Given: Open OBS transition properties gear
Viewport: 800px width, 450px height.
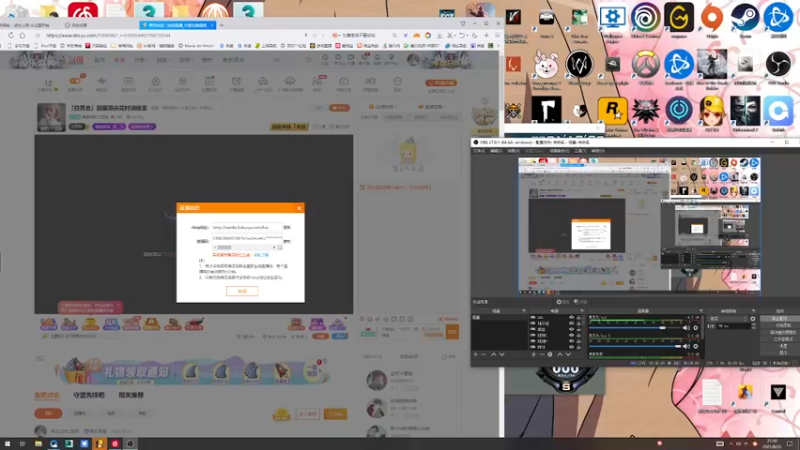Looking at the screenshot, I should (753, 319).
